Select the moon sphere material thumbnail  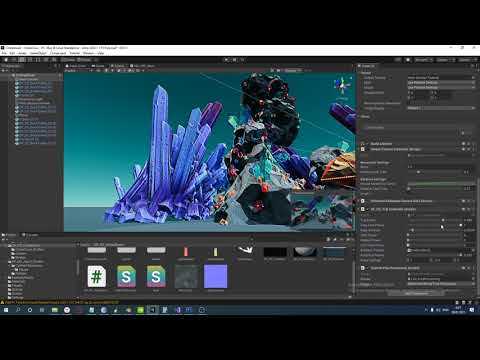(305, 252)
